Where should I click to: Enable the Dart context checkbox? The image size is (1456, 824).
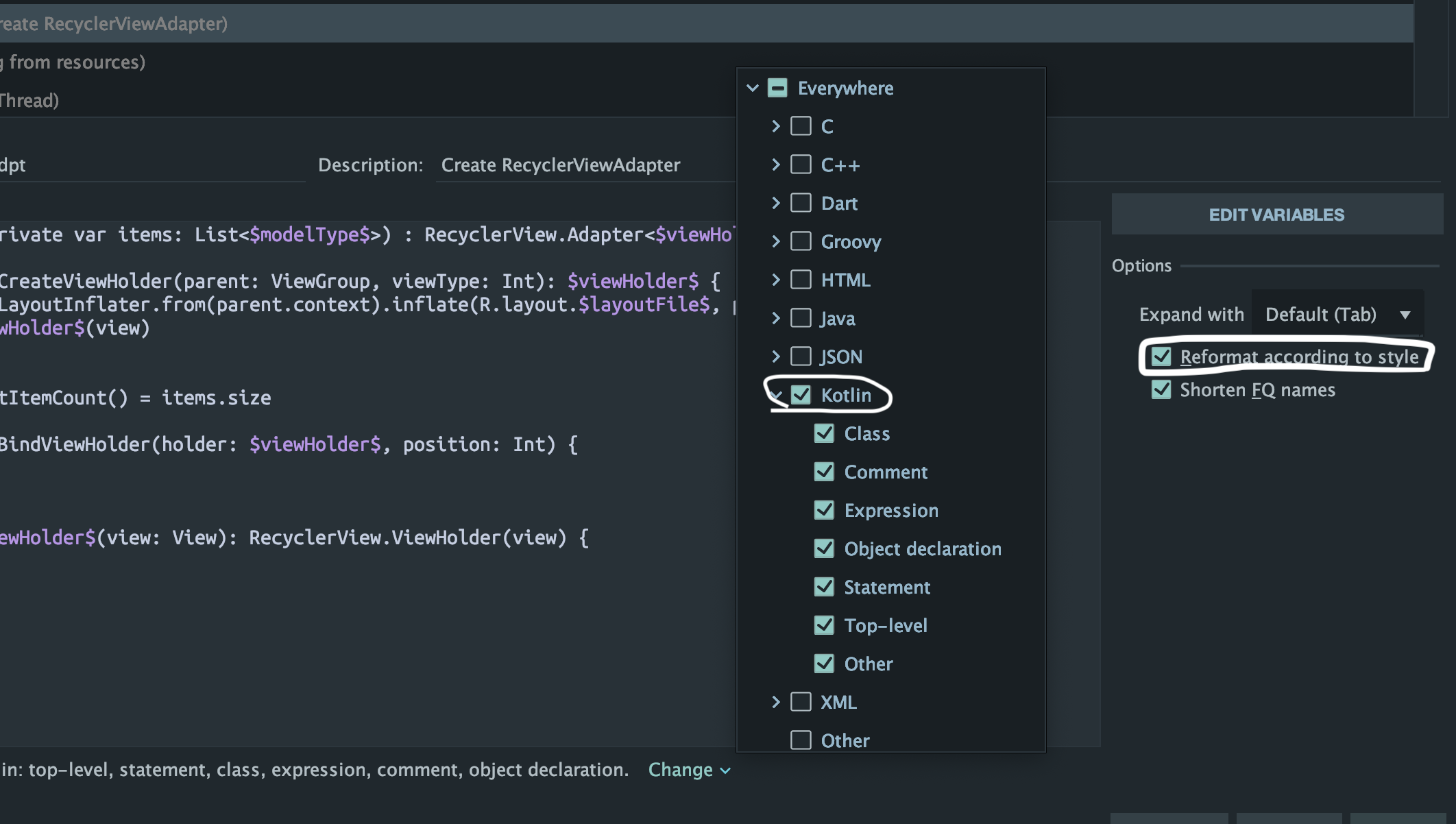(801, 203)
